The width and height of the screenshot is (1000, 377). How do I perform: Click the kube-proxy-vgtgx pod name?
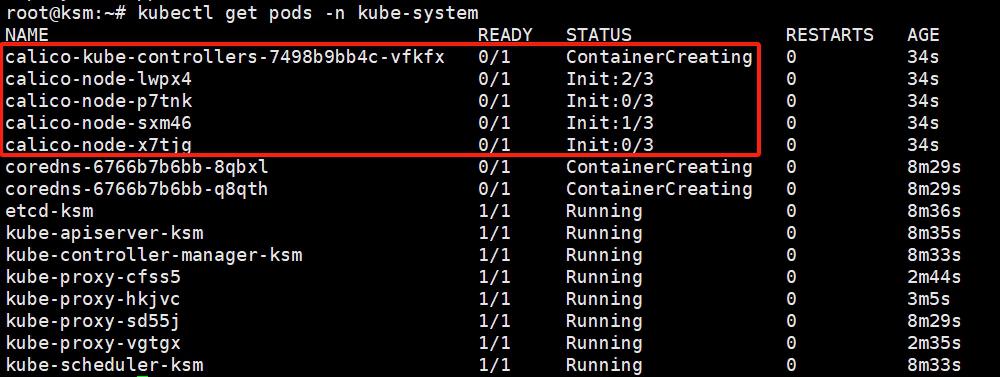93,343
